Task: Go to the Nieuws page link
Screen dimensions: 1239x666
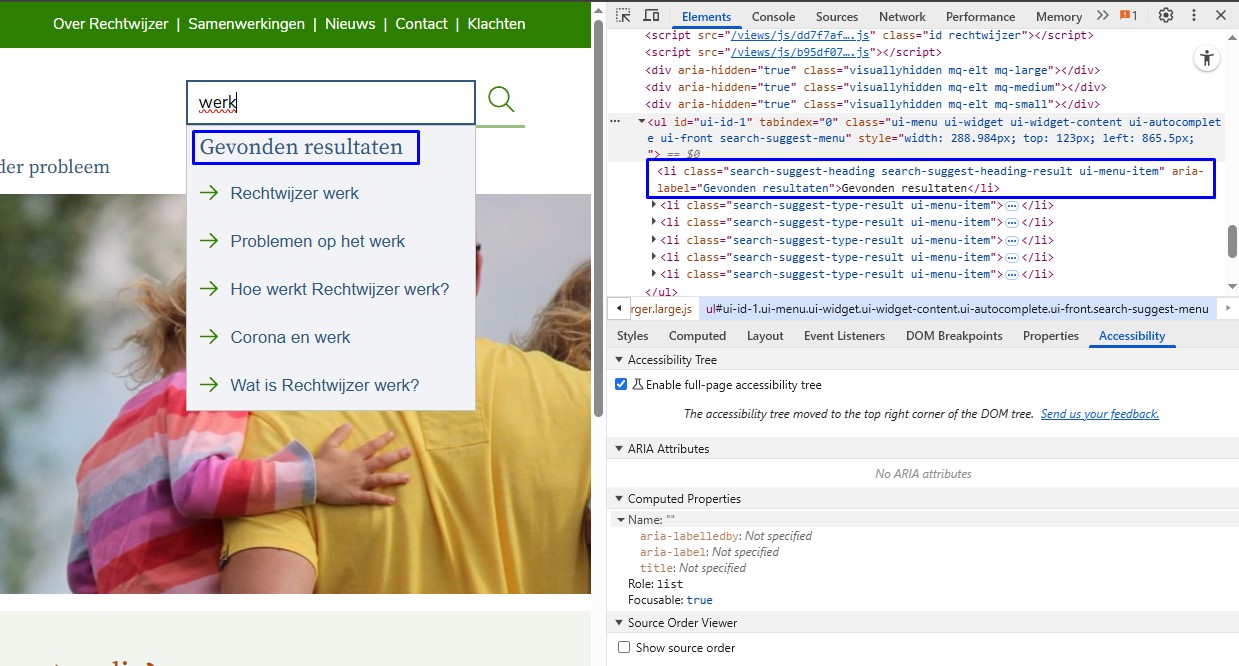Action: 350,24
